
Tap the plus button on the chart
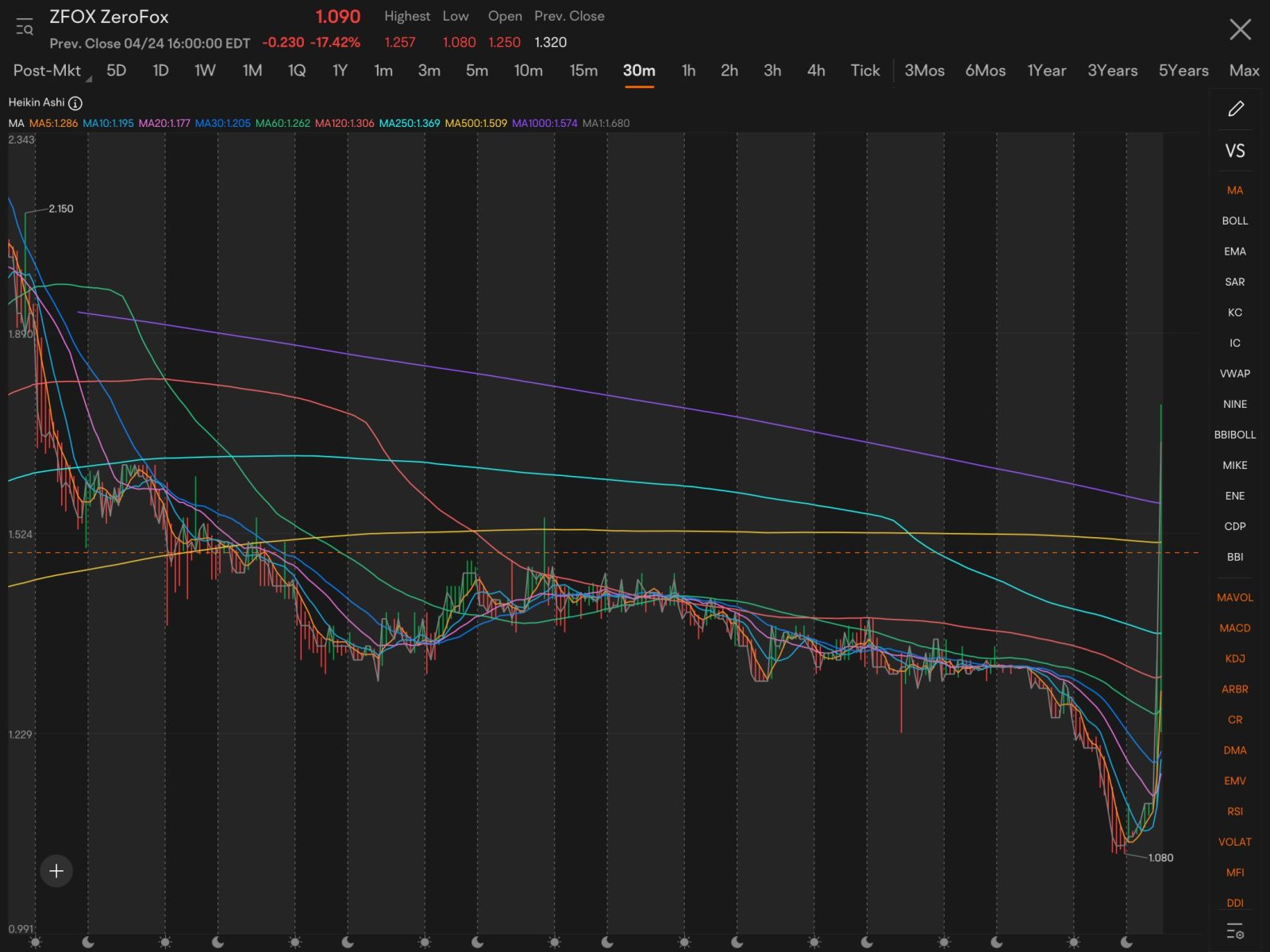[56, 871]
